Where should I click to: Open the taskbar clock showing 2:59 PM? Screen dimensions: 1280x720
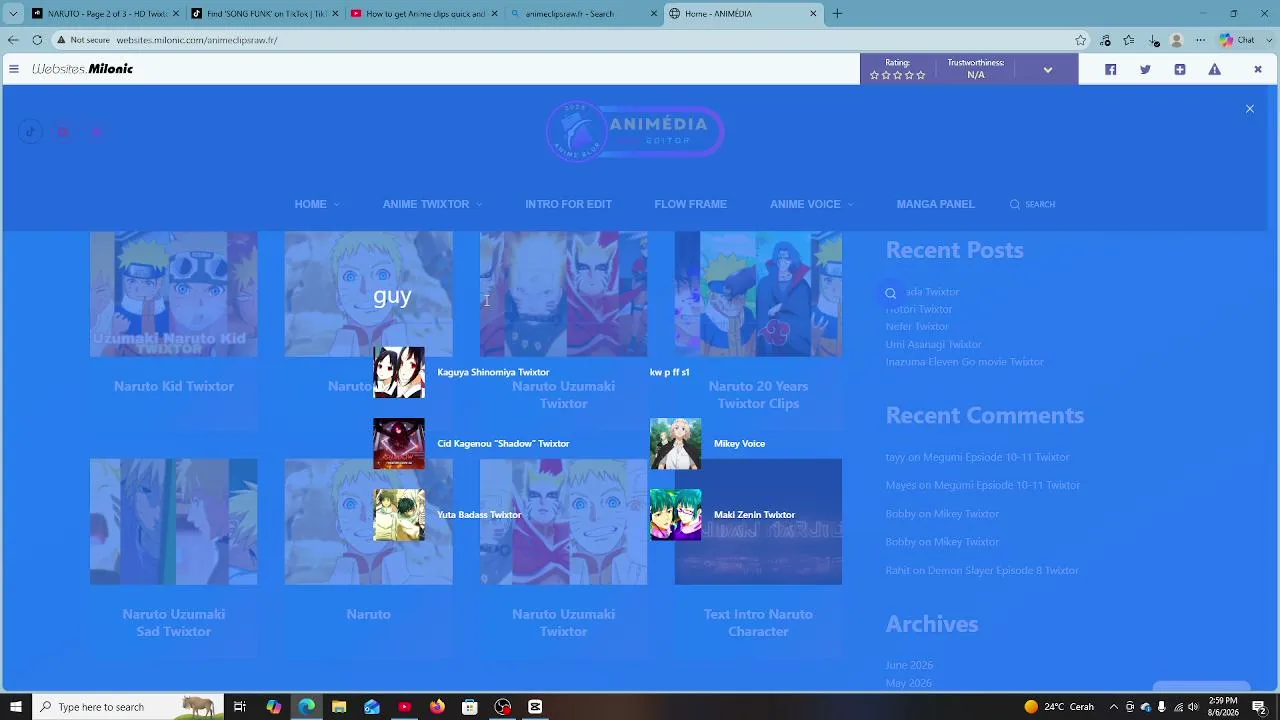click(x=1223, y=707)
